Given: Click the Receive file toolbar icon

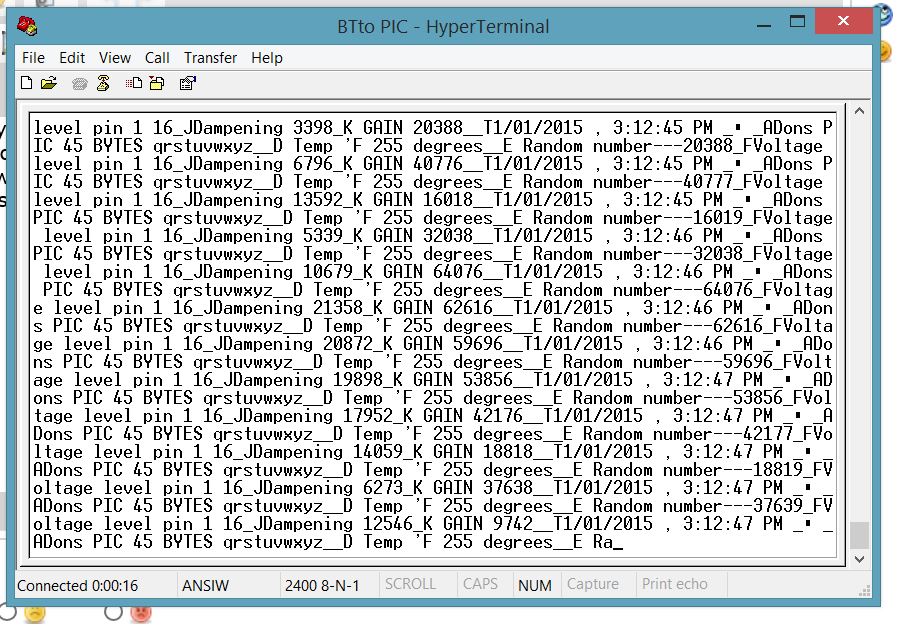Looking at the screenshot, I should coord(156,84).
